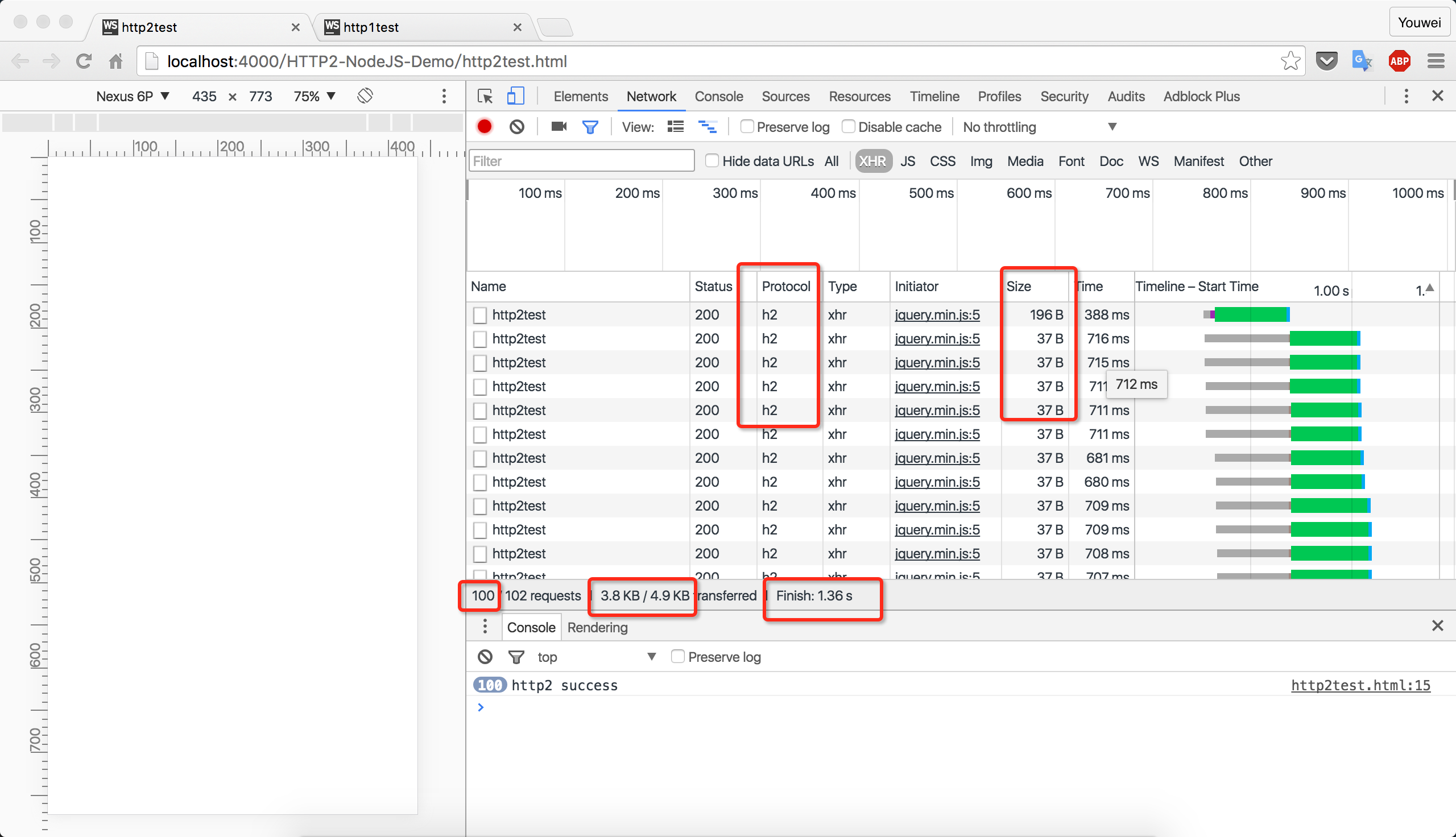Toggle the device toolbar icon
Viewport: 1456px width, 837px height.
tap(515, 97)
